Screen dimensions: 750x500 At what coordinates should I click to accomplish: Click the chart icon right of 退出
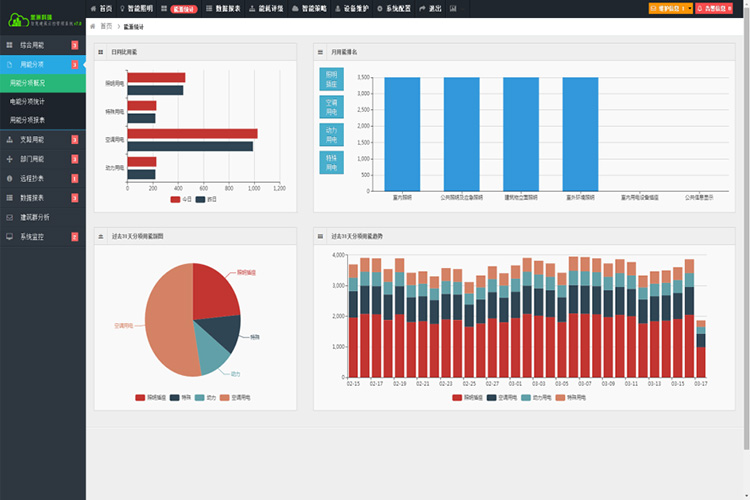pos(453,8)
